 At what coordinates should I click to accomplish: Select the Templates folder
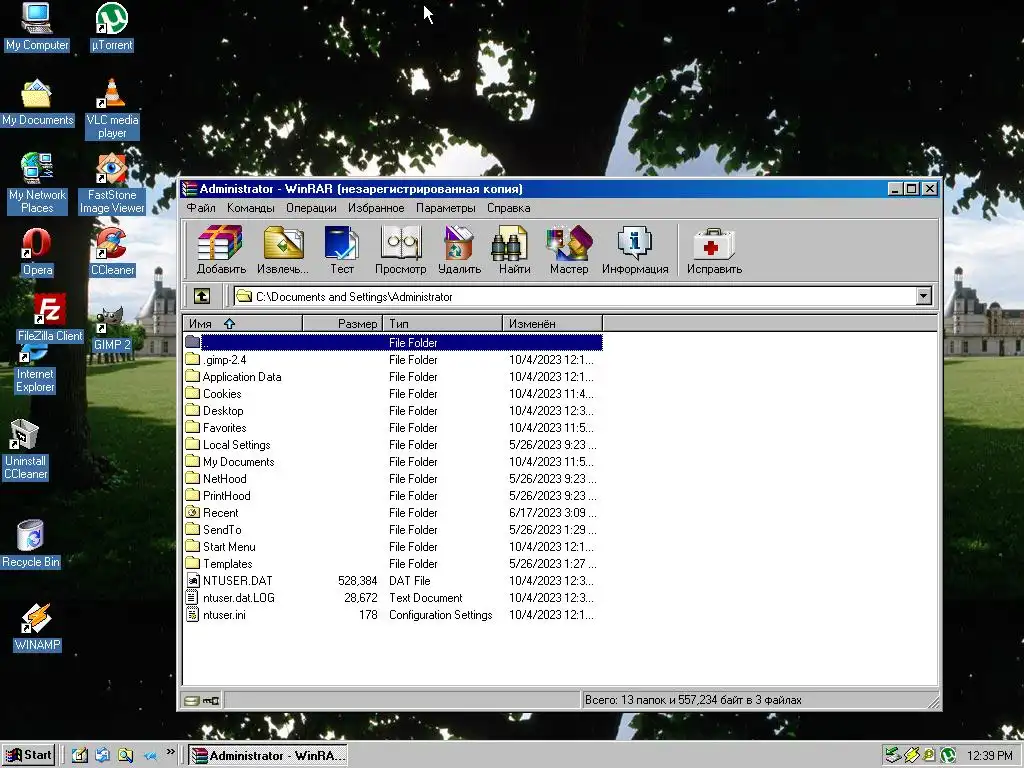(392, 564)
